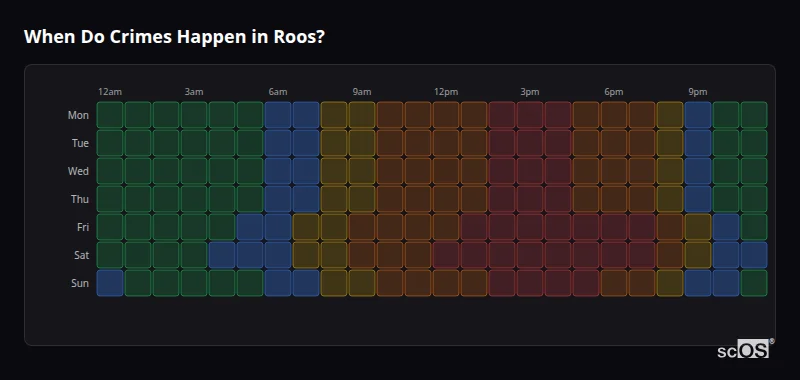Click the Friday 1pm red cell
800x380 pixels.
click(474, 227)
